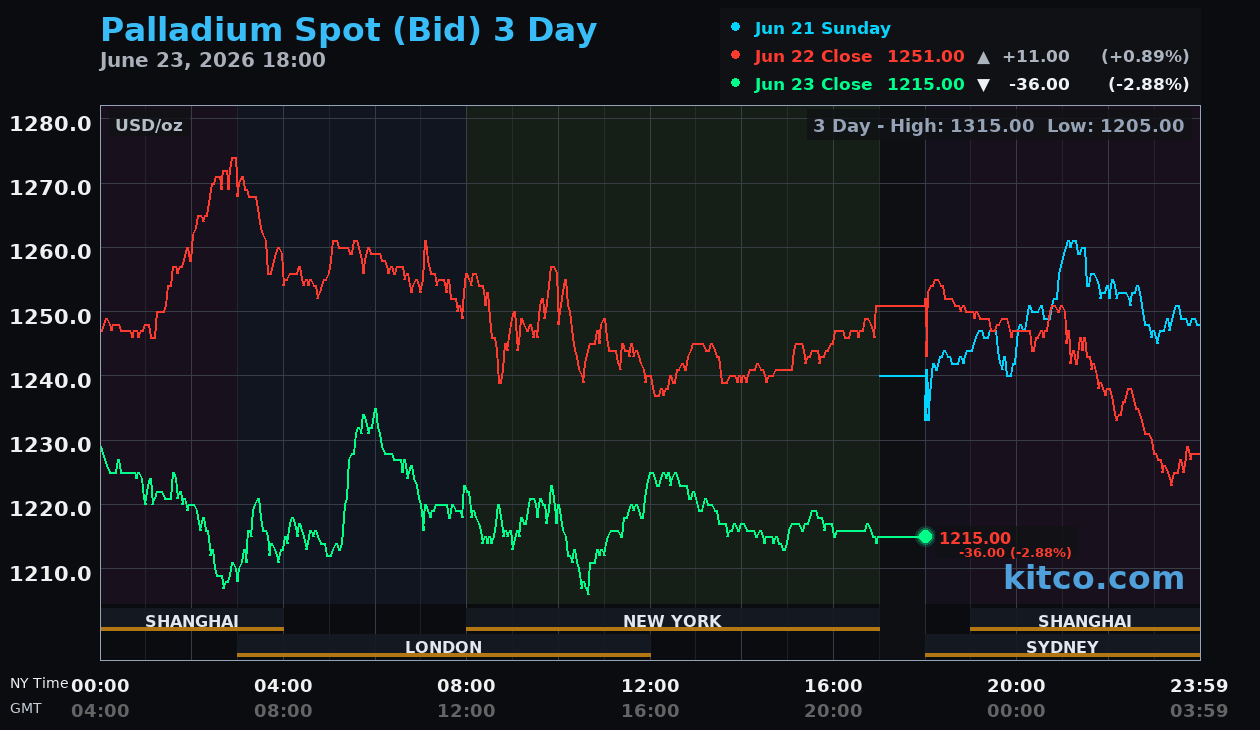Click the USD/oz unit label
This screenshot has width=1260, height=730.
point(149,125)
